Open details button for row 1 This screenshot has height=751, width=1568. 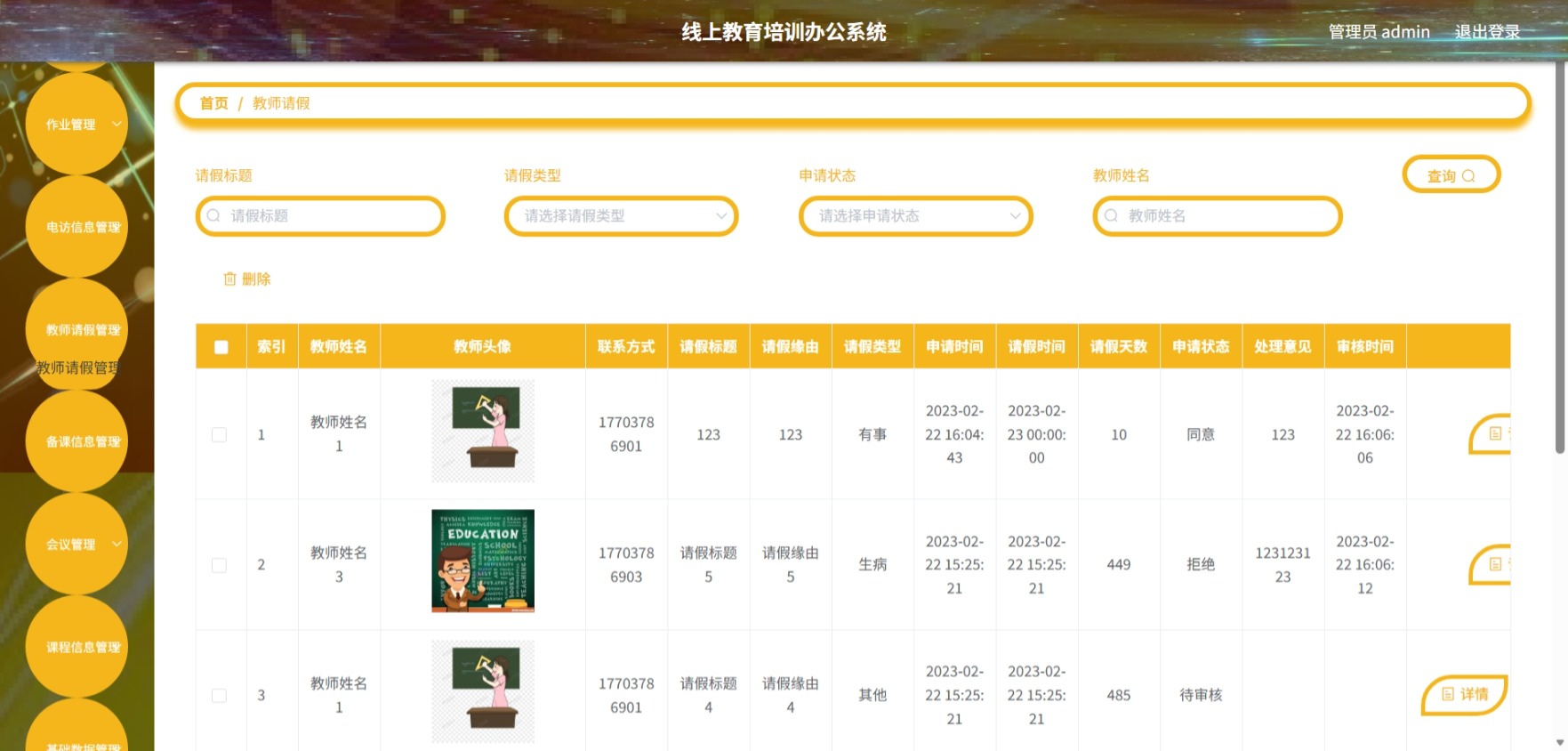click(1490, 434)
